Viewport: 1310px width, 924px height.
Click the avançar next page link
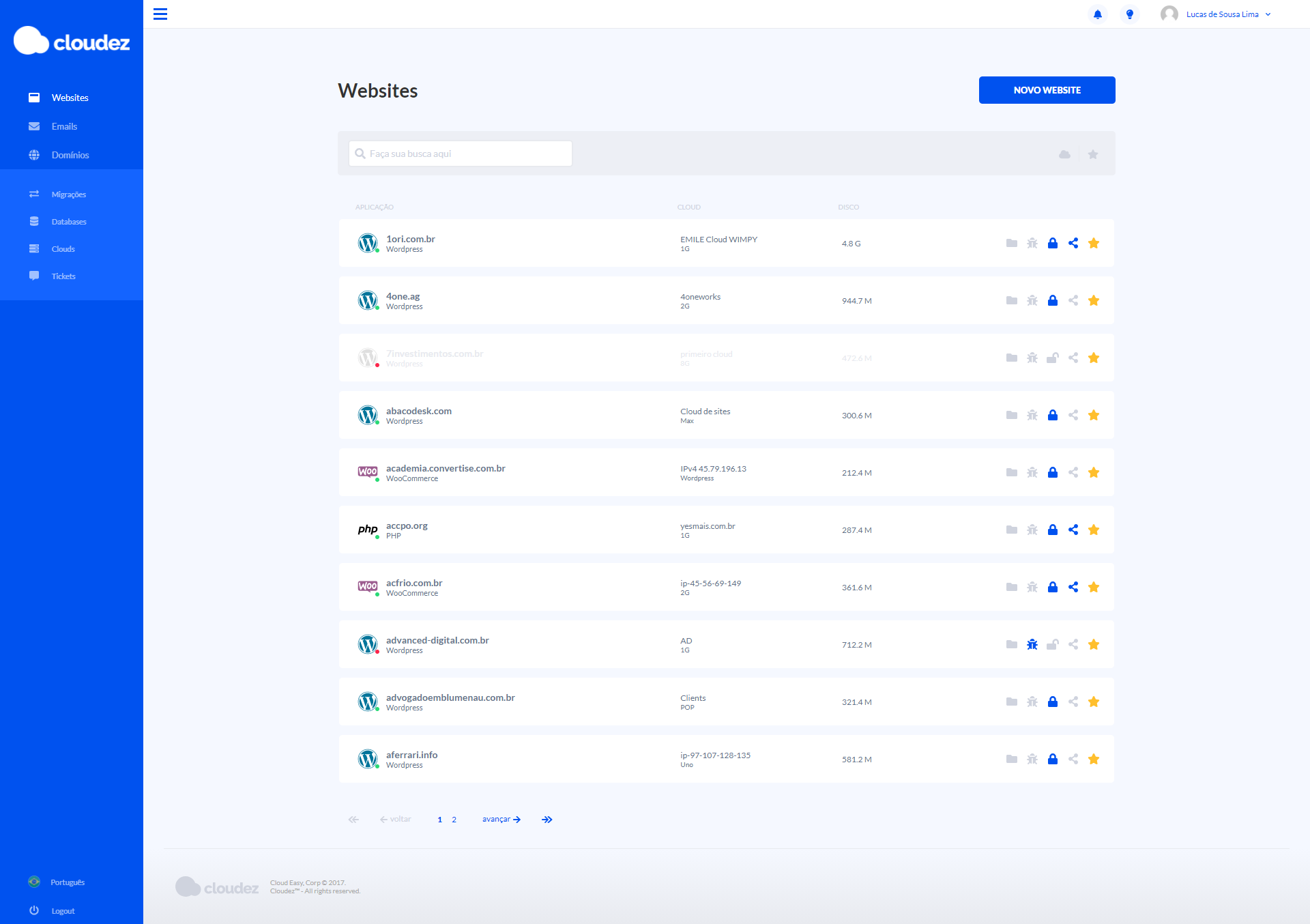[x=501, y=819]
